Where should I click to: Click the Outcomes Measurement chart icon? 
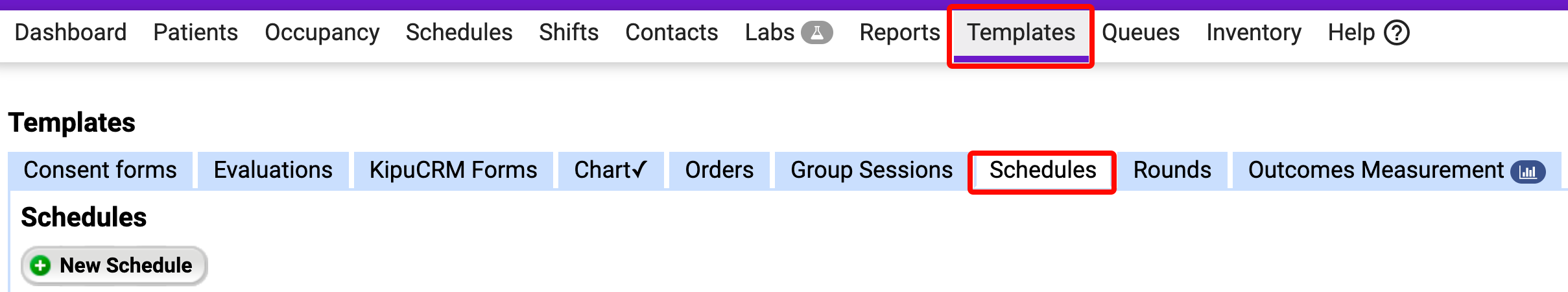1528,171
